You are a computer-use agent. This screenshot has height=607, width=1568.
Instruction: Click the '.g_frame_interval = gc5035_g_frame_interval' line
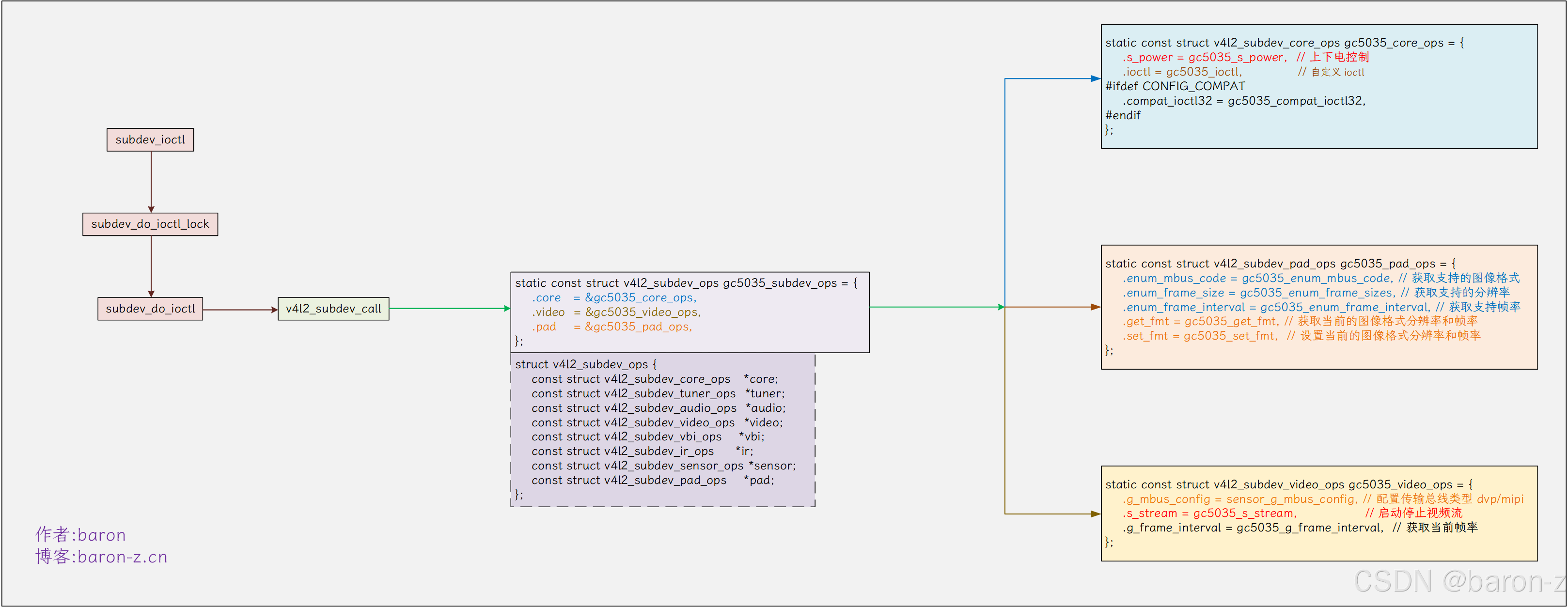pos(1300,528)
